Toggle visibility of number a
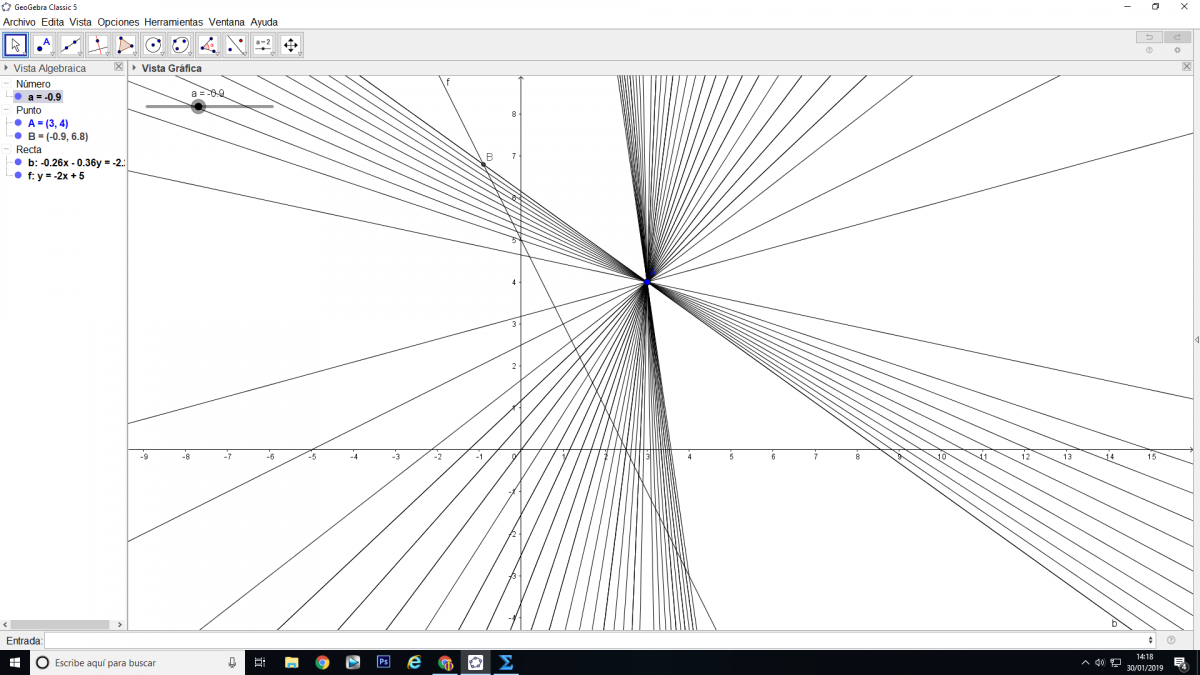Image resolution: width=1200 pixels, height=675 pixels. point(18,97)
